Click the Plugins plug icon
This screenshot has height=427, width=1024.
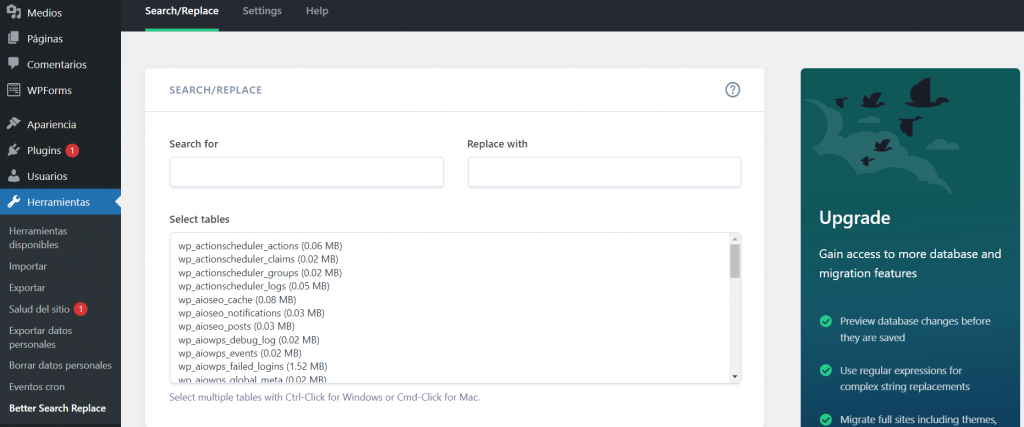[x=13, y=150]
